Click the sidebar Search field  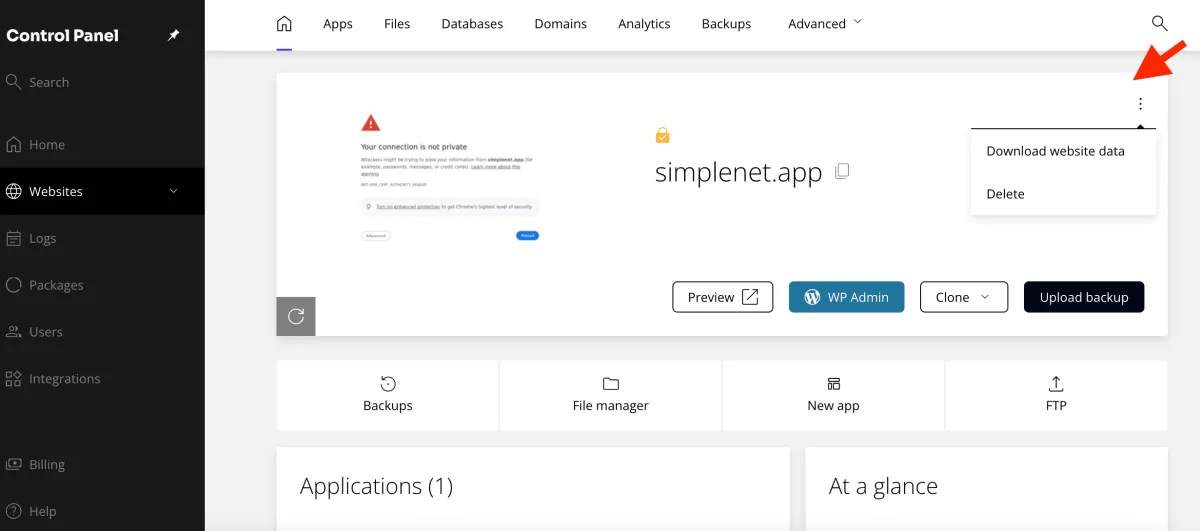click(50, 82)
